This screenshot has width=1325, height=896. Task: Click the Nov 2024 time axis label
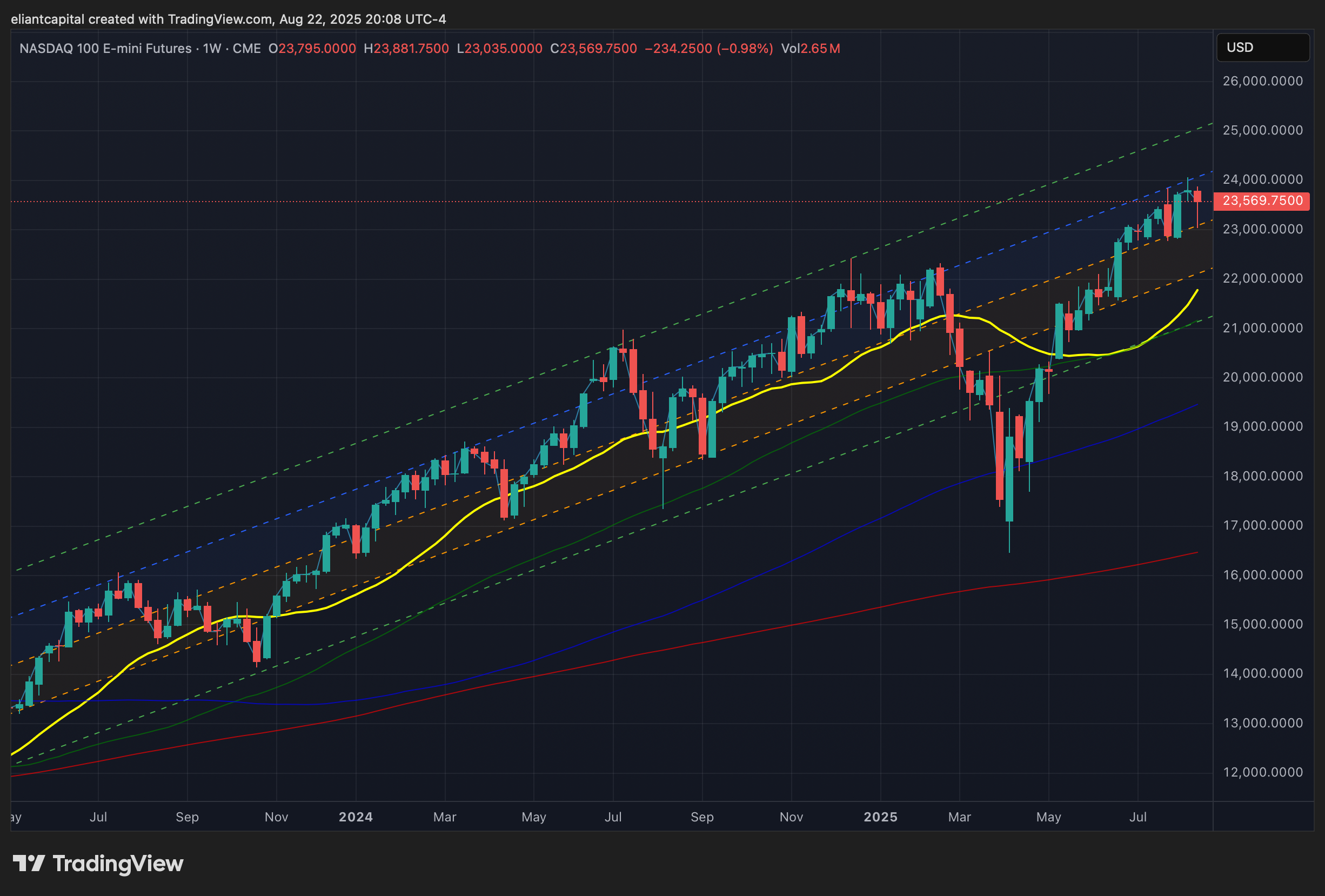pyautogui.click(x=791, y=817)
